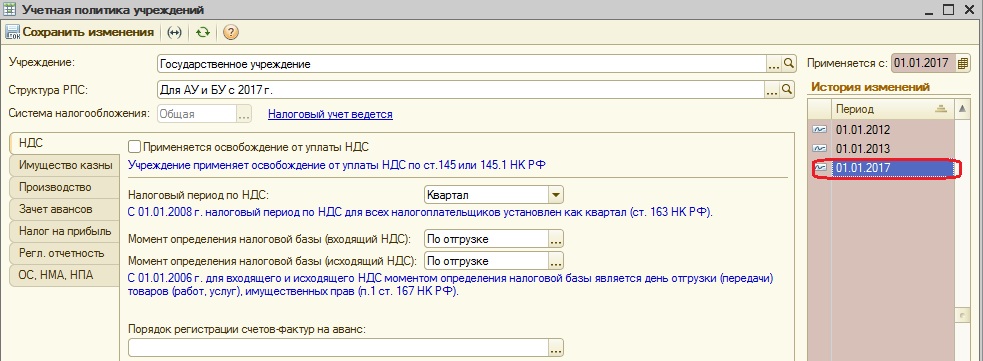Click the исходящий НДС По отгрузке field

click(x=486, y=261)
